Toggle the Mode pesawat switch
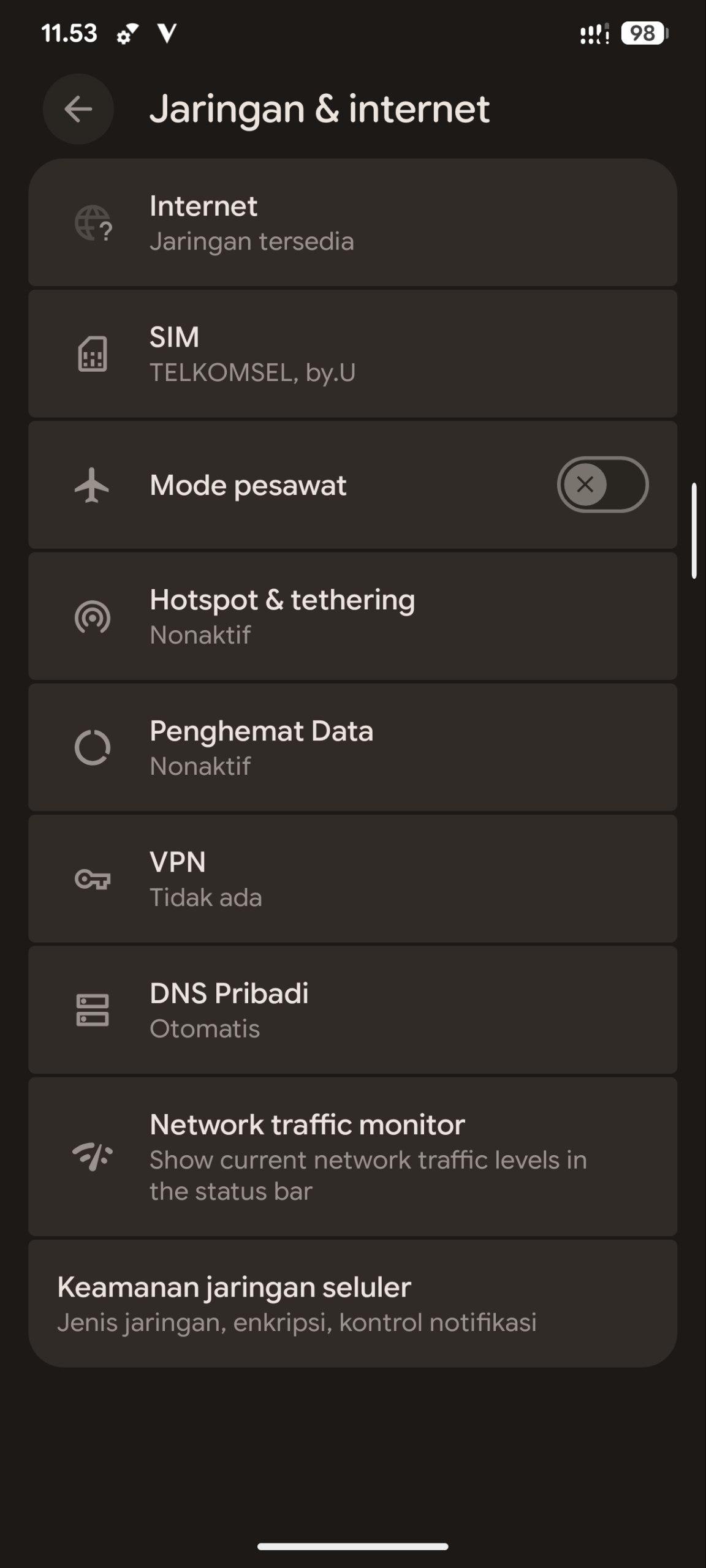706x1568 pixels. (x=602, y=485)
